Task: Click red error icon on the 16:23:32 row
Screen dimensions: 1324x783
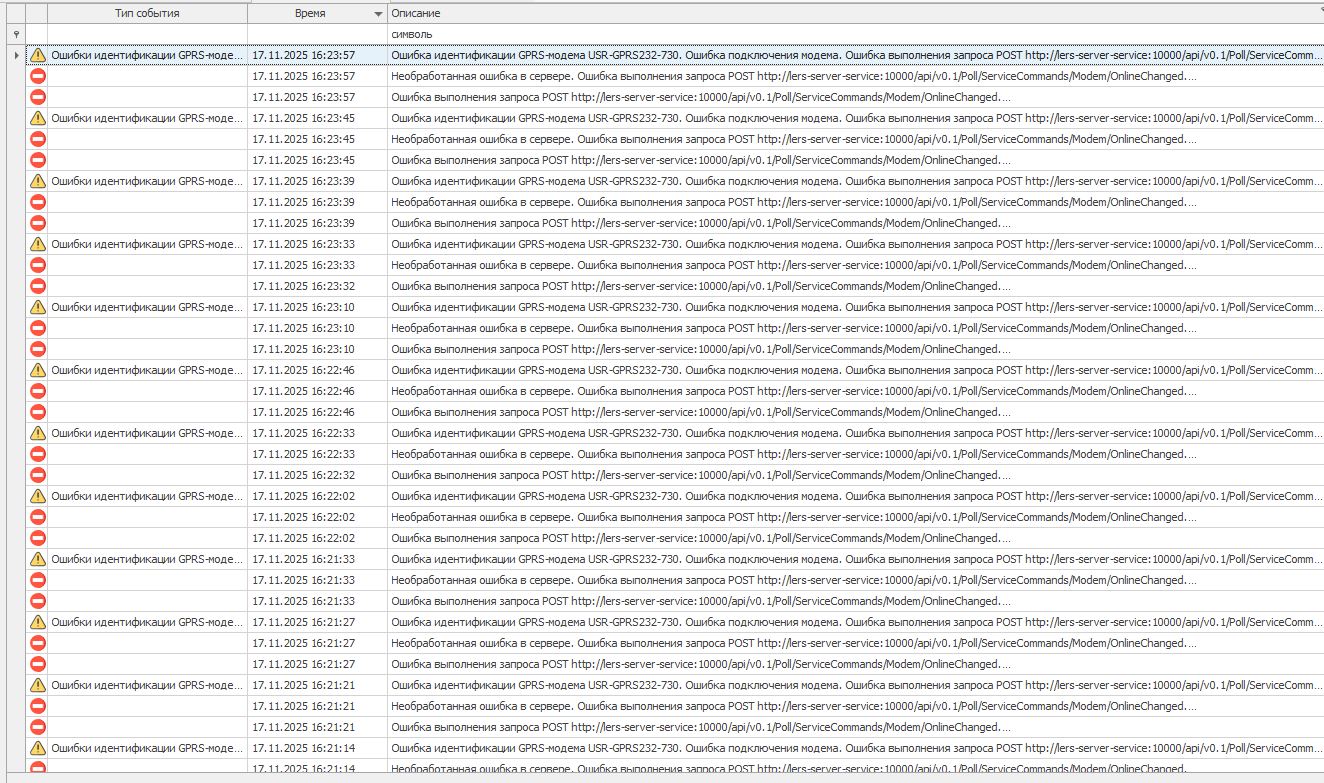Action: [37, 286]
